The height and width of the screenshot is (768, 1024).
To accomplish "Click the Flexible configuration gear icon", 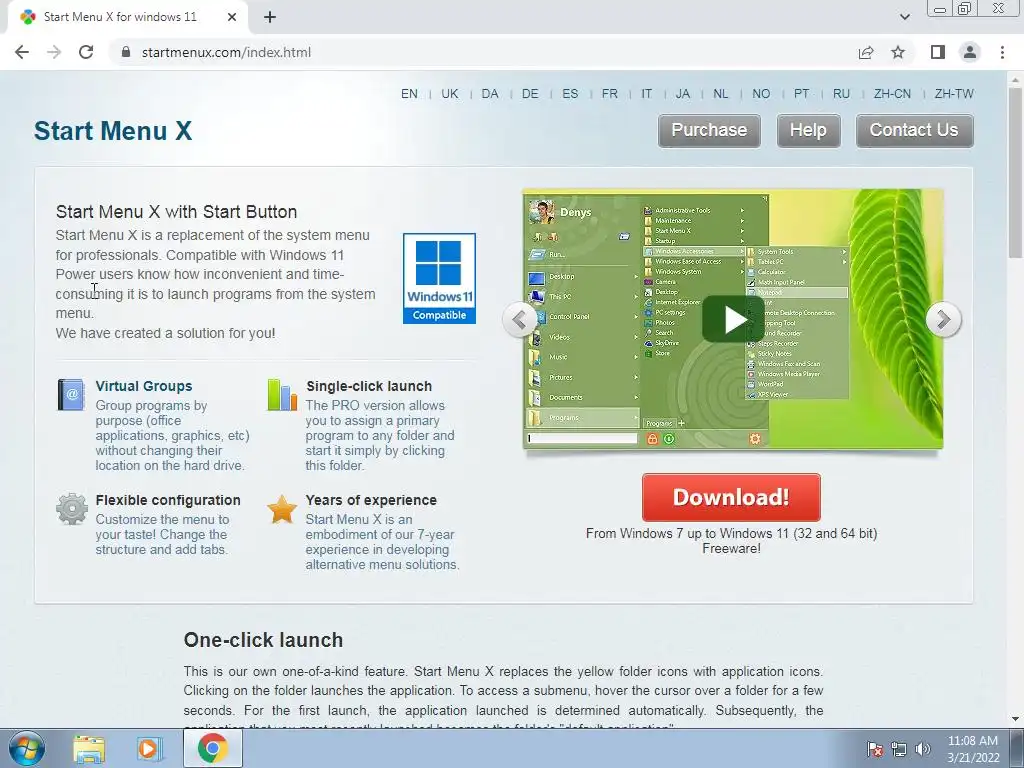I will pyautogui.click(x=72, y=509).
